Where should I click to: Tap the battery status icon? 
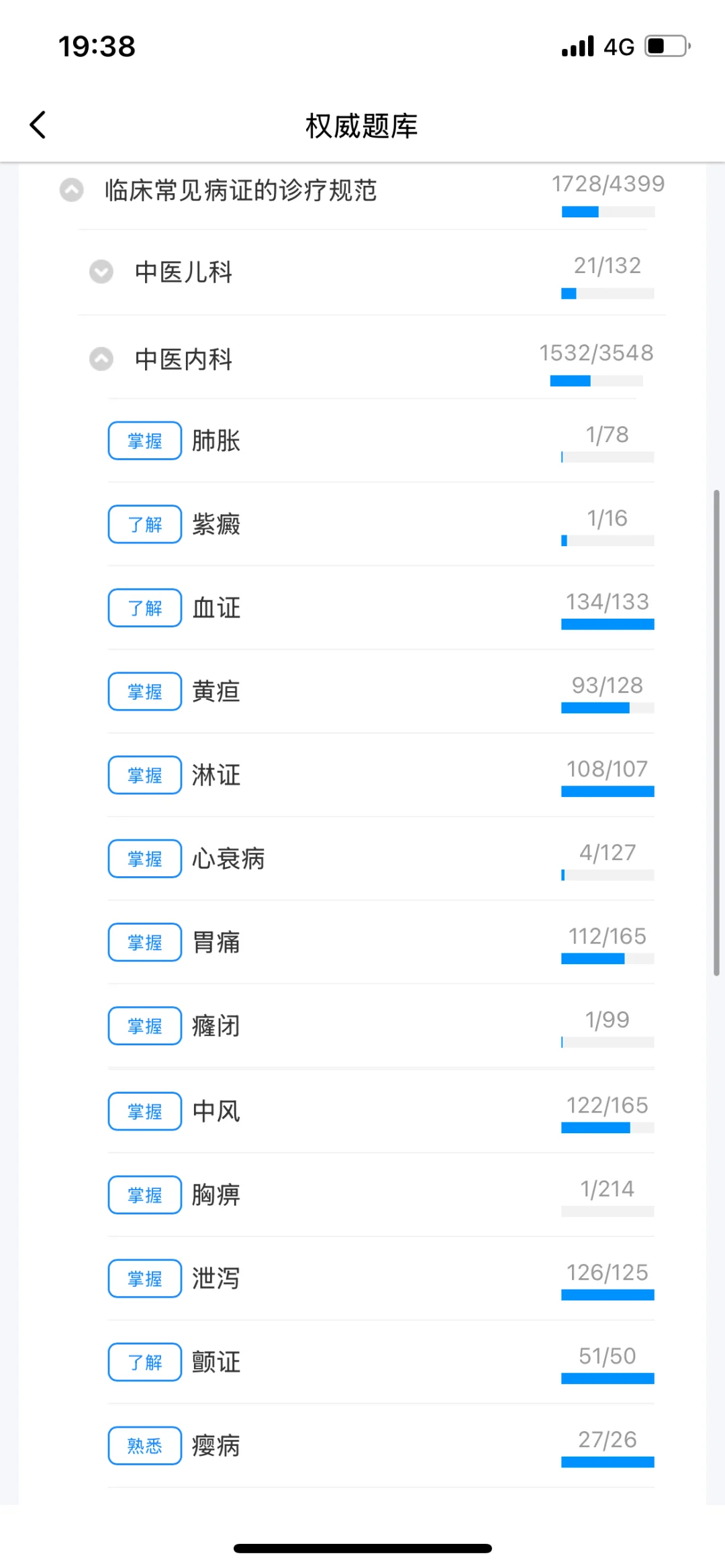668,46
